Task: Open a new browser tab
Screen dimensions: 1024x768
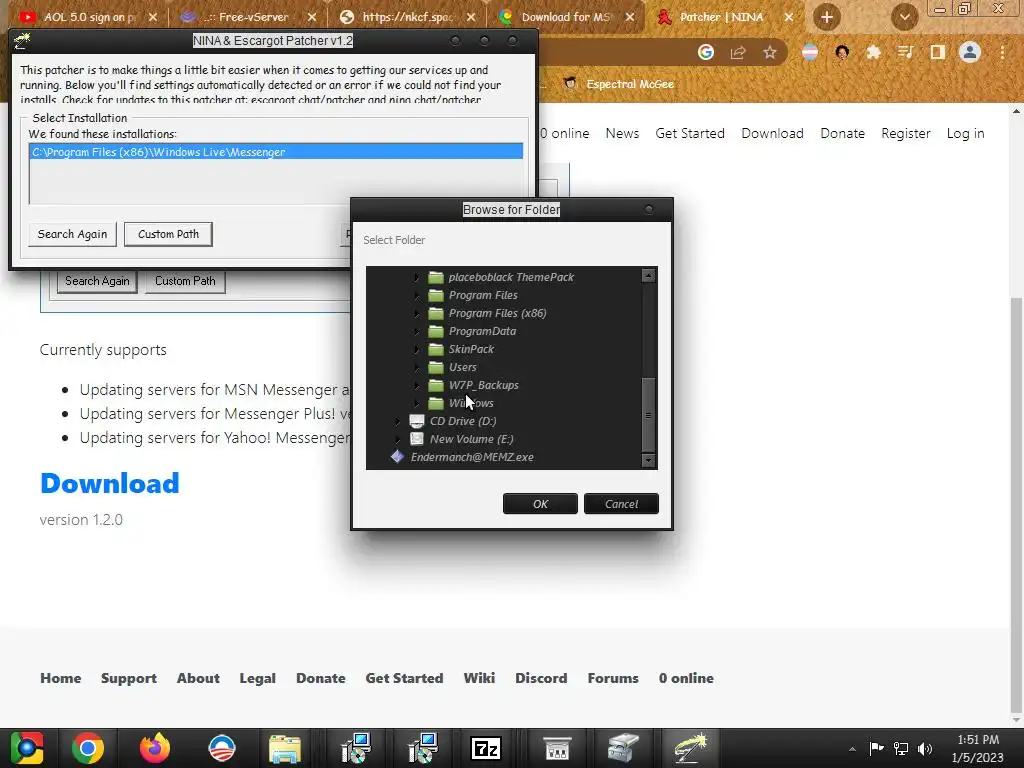Action: 827,17
